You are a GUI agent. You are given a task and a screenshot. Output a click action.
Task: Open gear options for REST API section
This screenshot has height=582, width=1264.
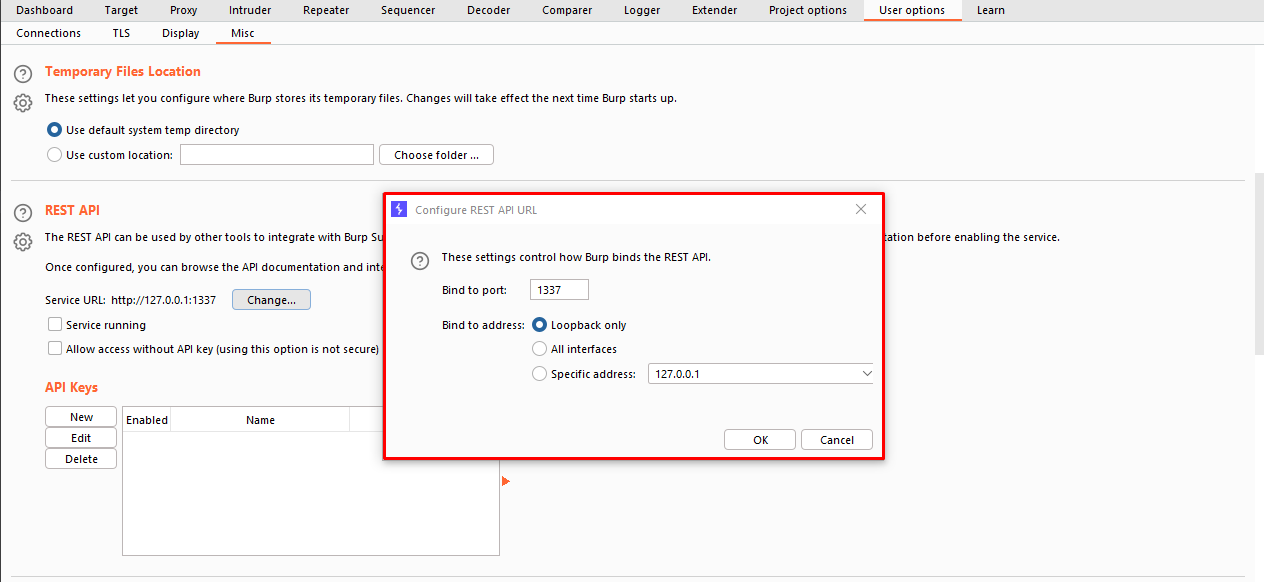23,242
